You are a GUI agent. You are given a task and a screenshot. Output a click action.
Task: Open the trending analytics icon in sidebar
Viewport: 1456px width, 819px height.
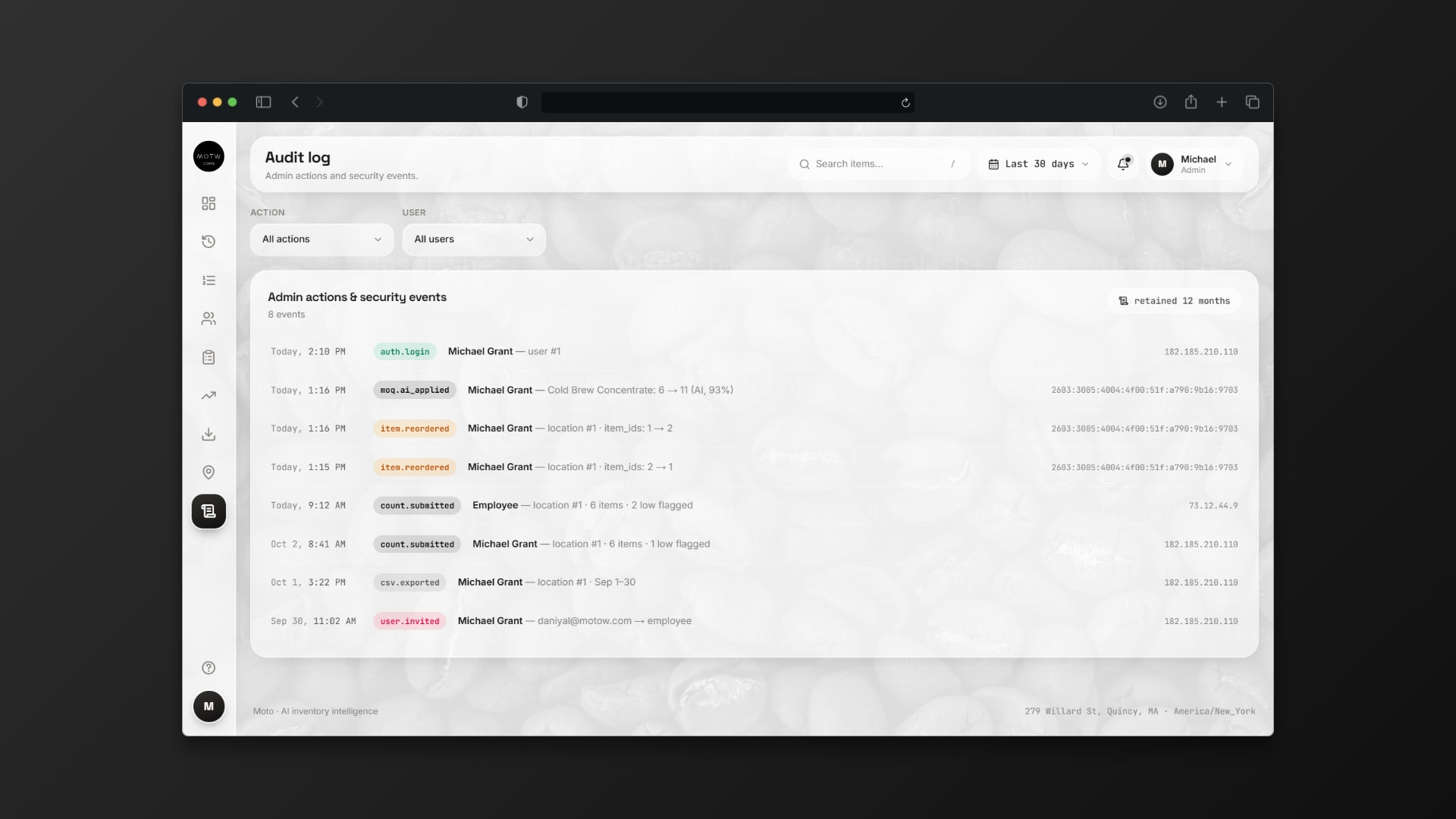tap(209, 396)
